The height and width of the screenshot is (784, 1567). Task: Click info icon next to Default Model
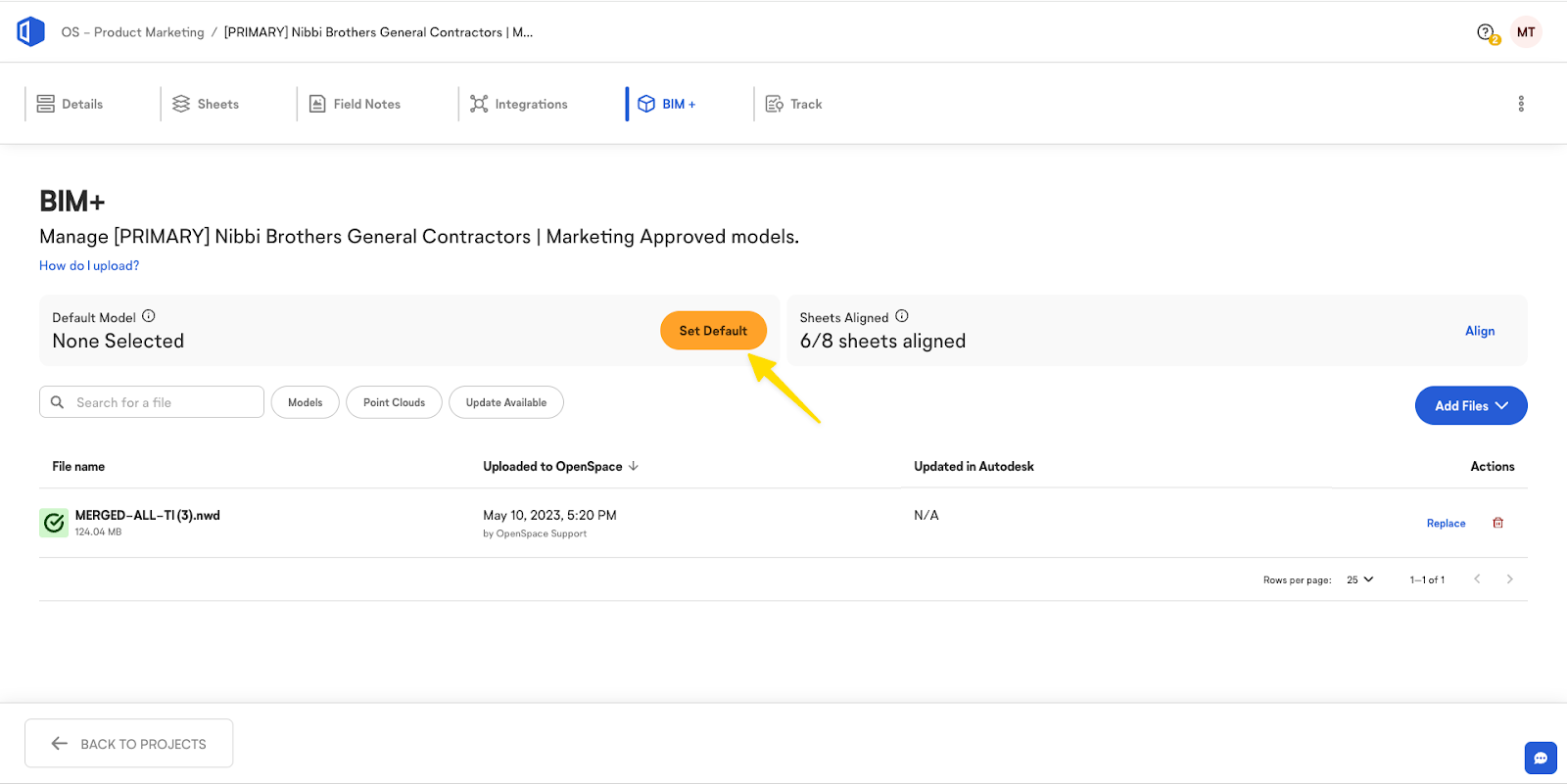[x=149, y=316]
